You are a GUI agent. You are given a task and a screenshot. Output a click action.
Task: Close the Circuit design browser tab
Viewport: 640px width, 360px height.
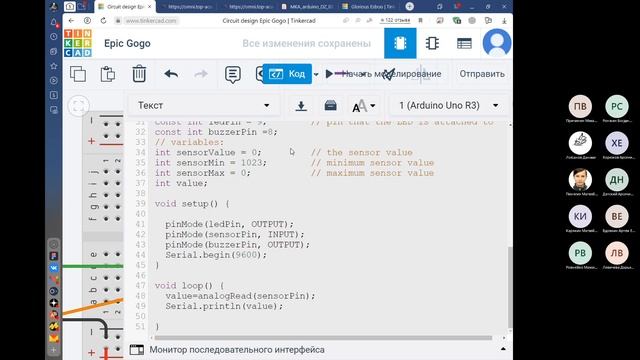150,7
